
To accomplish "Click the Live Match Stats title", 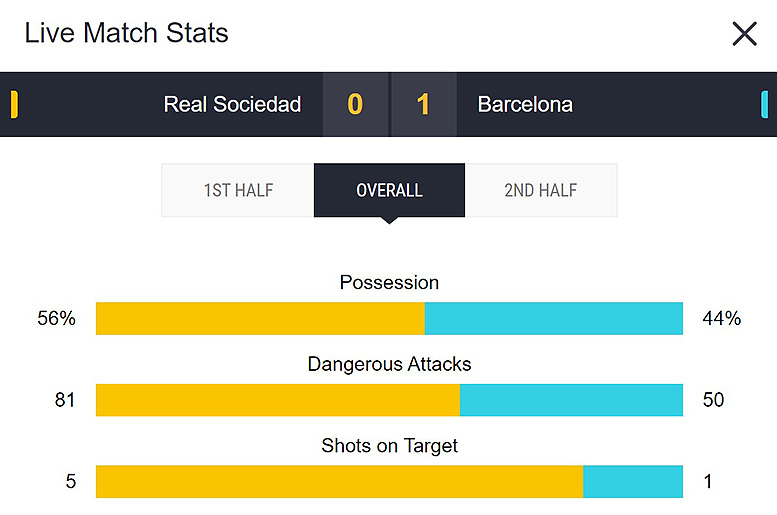I will pyautogui.click(x=126, y=33).
